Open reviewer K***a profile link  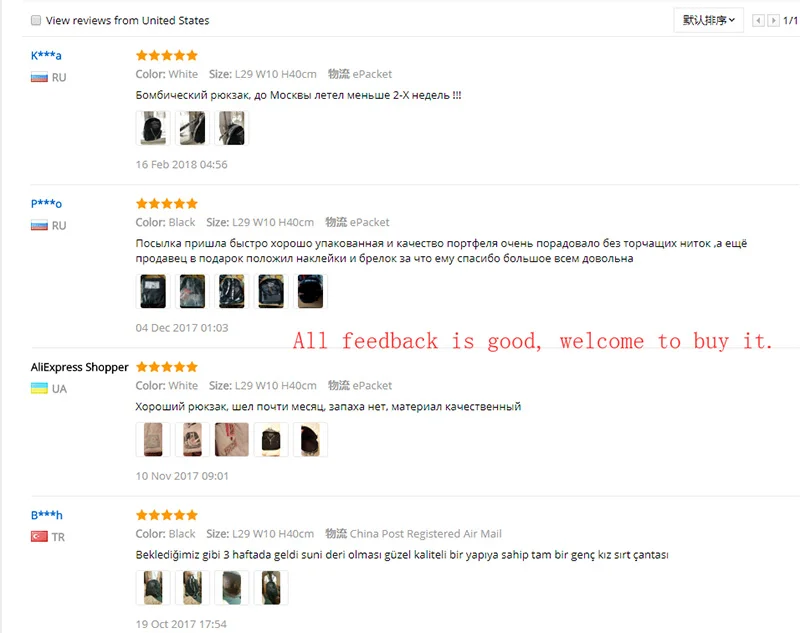46,55
